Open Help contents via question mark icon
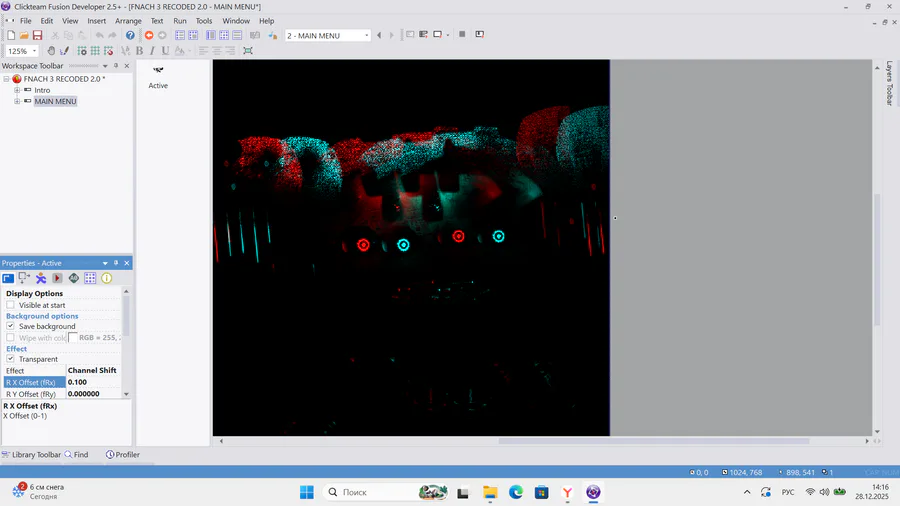This screenshot has height=506, width=900. pos(130,36)
